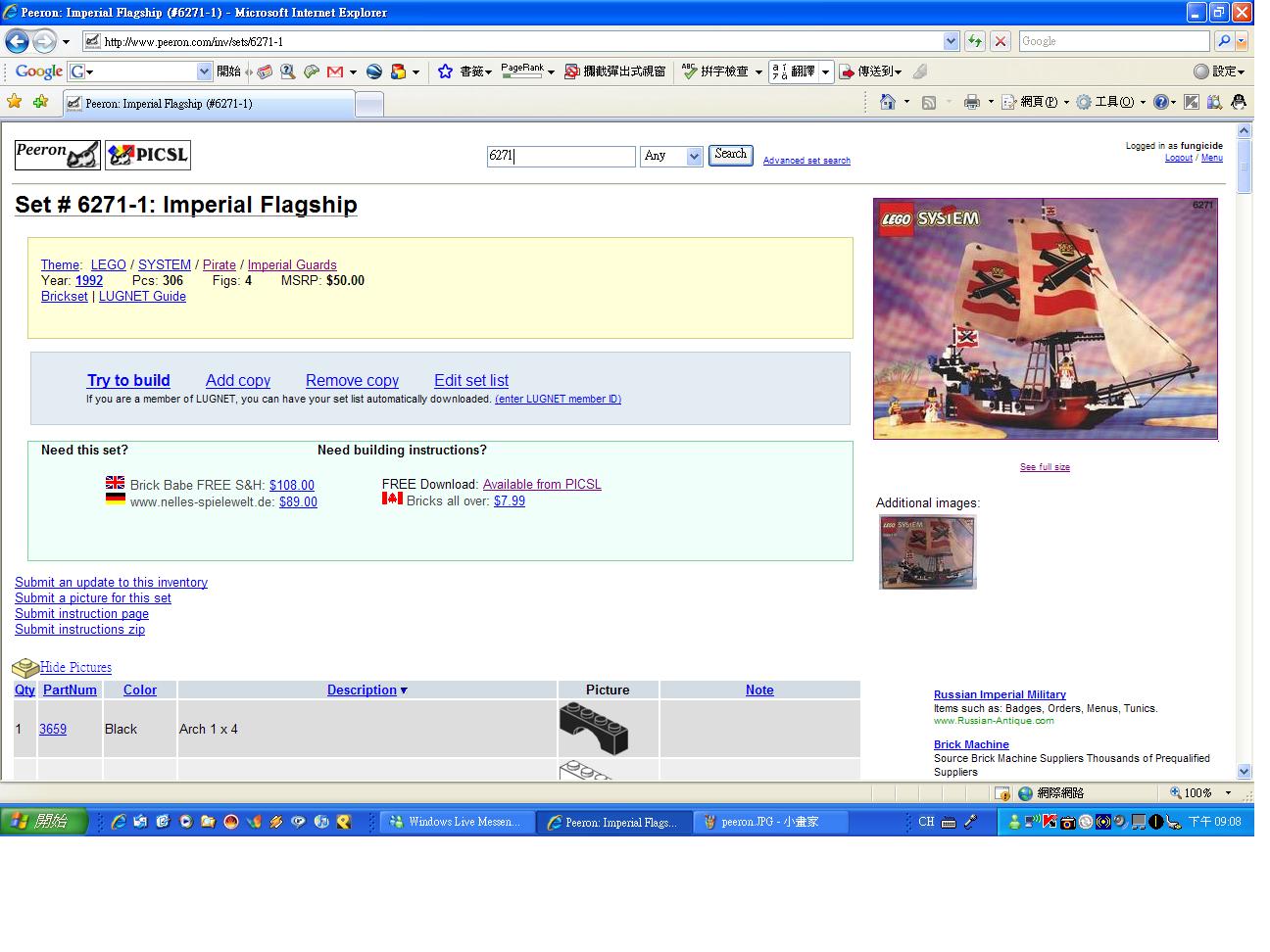Open the address bar URL dropdown
This screenshot has width=1270, height=952.
click(x=951, y=41)
